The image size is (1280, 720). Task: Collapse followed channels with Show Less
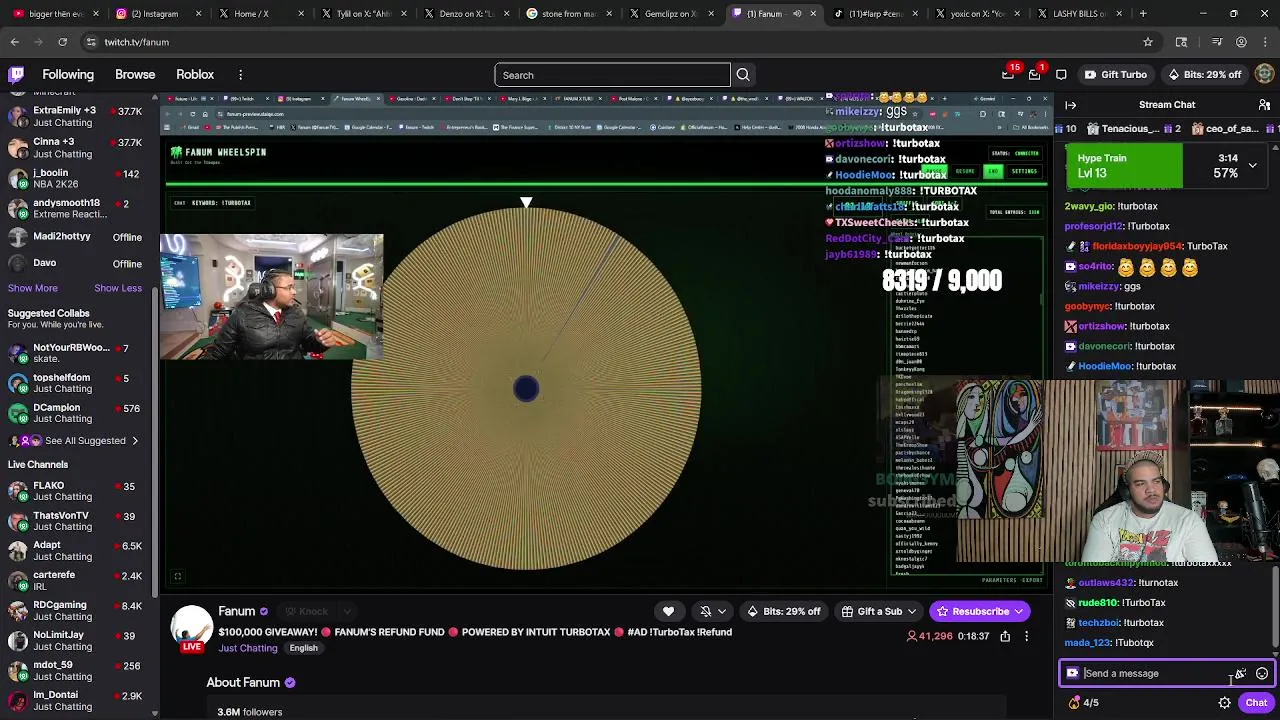118,288
